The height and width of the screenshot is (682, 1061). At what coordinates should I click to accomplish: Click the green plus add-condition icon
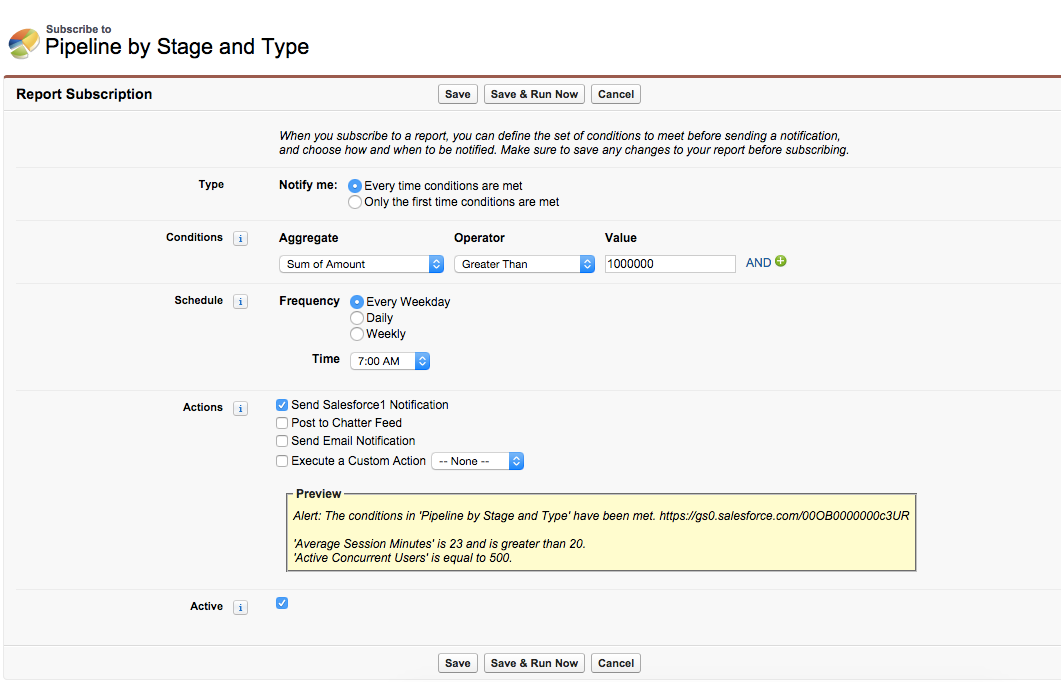click(x=781, y=262)
